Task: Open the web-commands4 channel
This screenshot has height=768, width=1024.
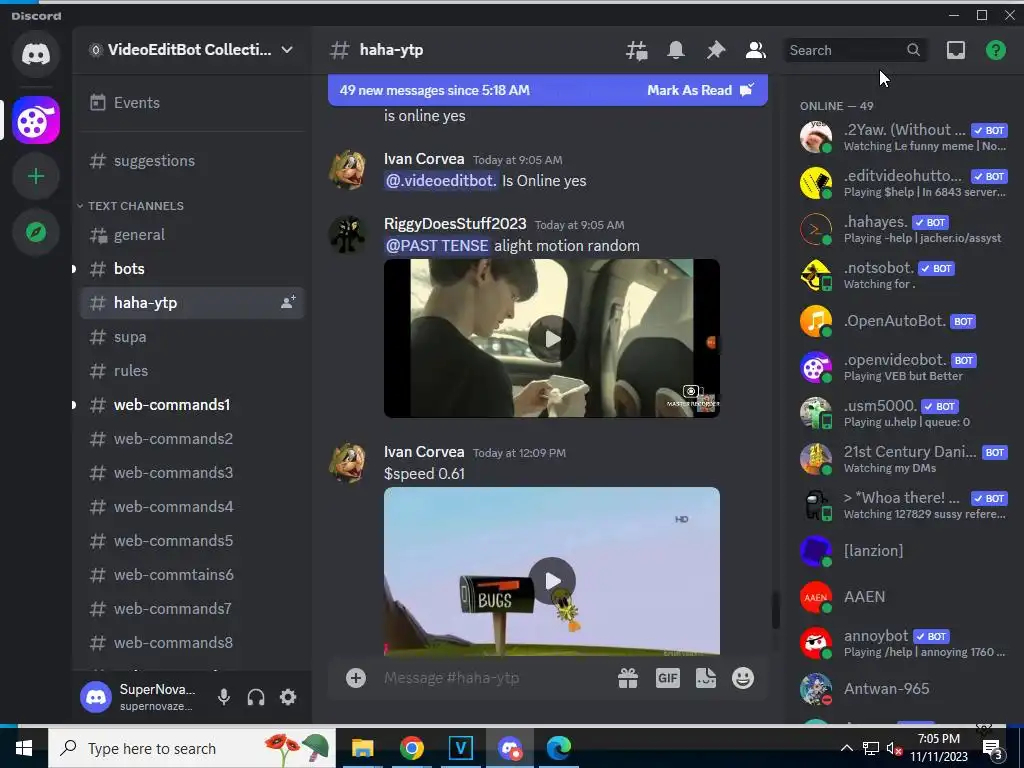Action: click(192, 506)
